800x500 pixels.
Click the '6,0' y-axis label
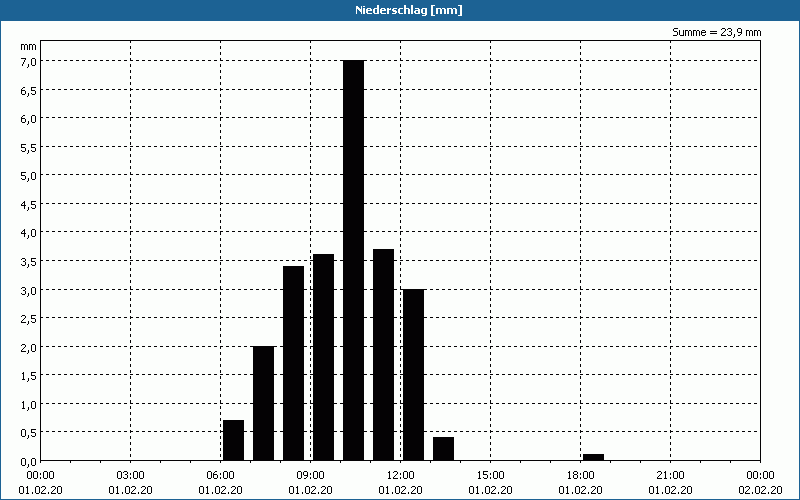[x=29, y=118]
